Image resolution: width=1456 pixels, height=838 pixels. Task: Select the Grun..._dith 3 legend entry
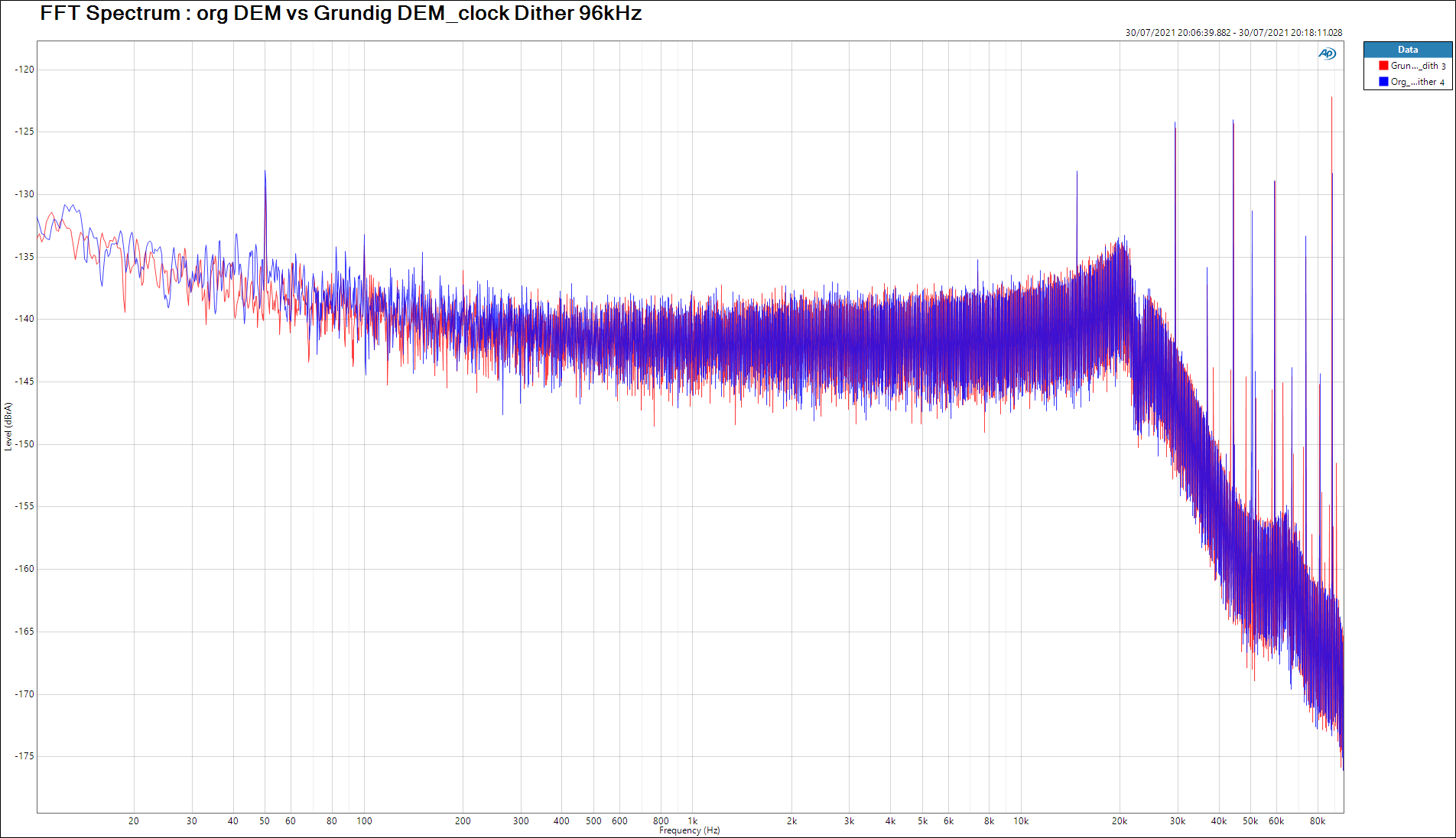pos(1417,66)
